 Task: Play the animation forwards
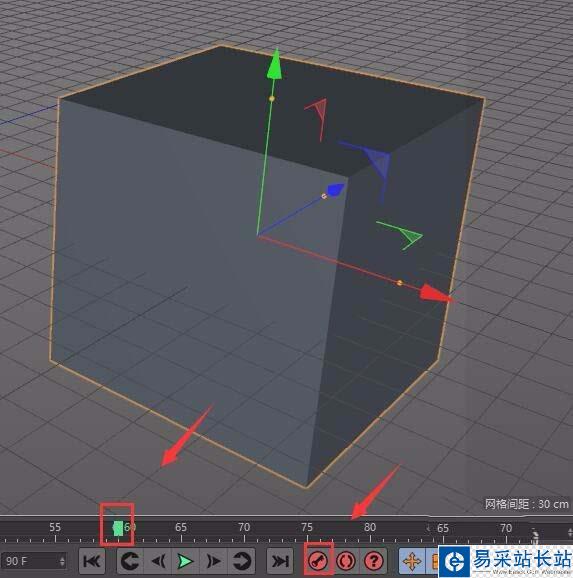185,561
